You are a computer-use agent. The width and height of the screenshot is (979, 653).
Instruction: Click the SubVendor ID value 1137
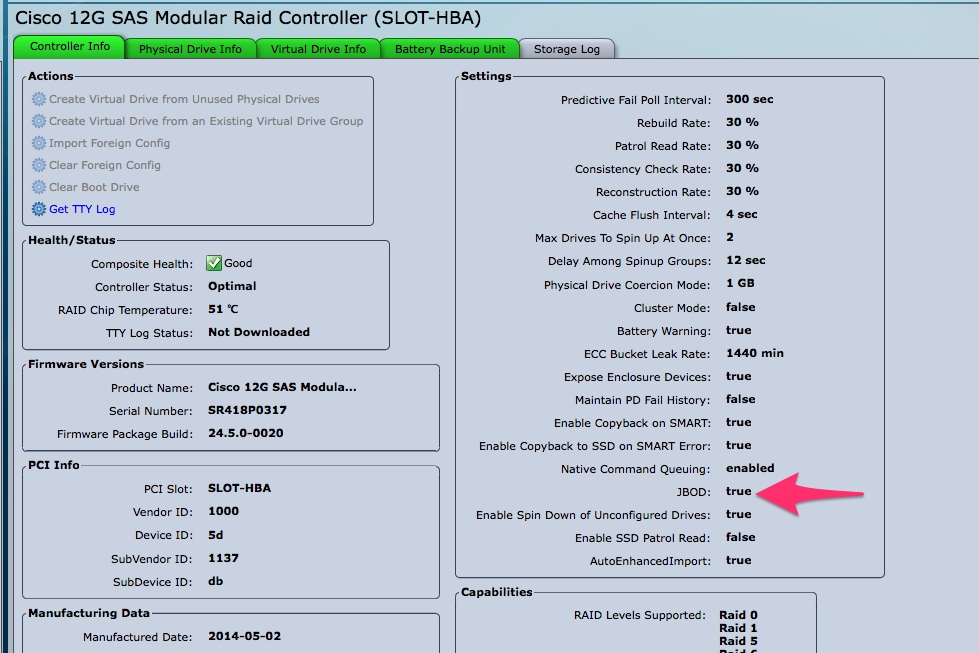[x=224, y=558]
